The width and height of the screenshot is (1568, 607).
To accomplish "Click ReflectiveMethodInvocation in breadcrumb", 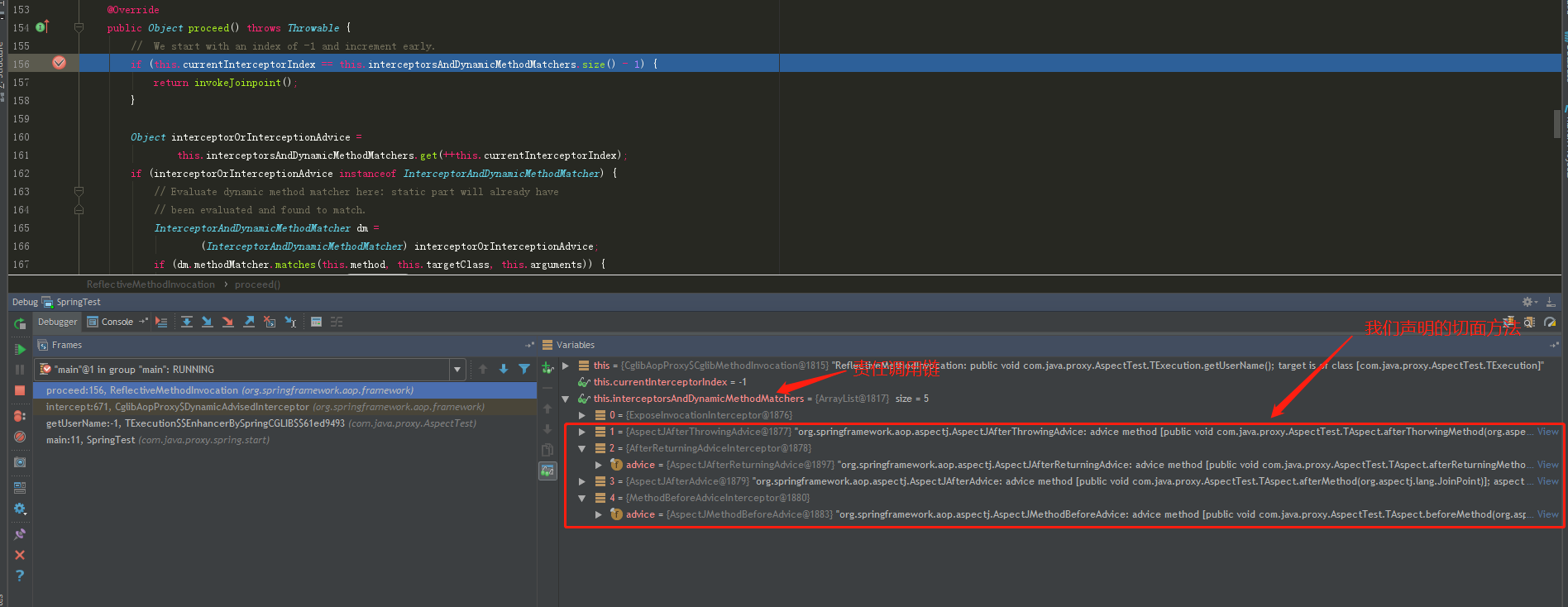I will click(151, 284).
